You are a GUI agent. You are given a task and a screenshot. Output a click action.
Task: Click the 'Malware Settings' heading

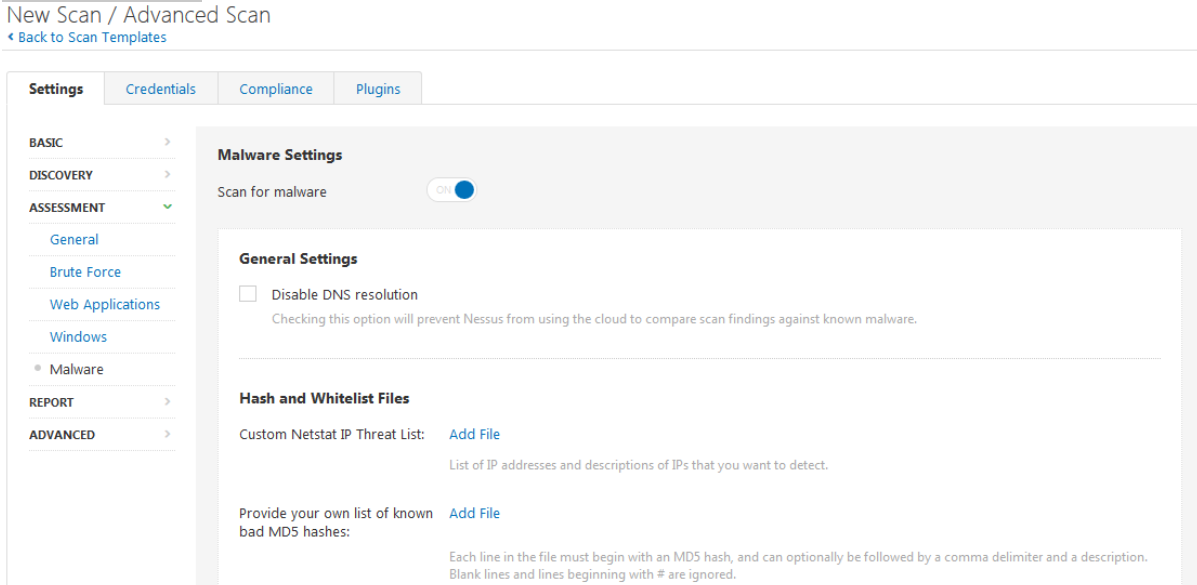pyautogui.click(x=280, y=155)
